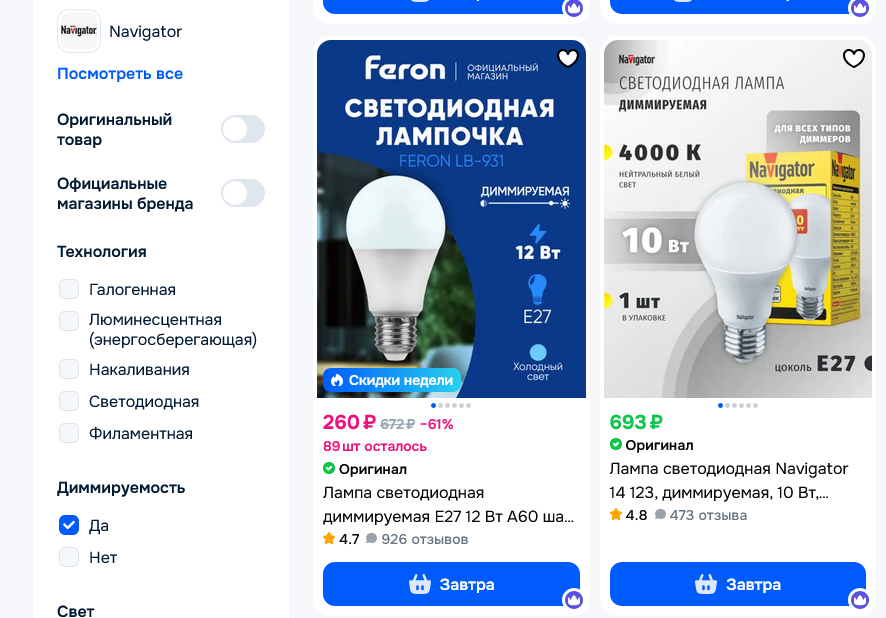Click purple badge on Feron cart button
886x618 pixels.
pos(574,599)
